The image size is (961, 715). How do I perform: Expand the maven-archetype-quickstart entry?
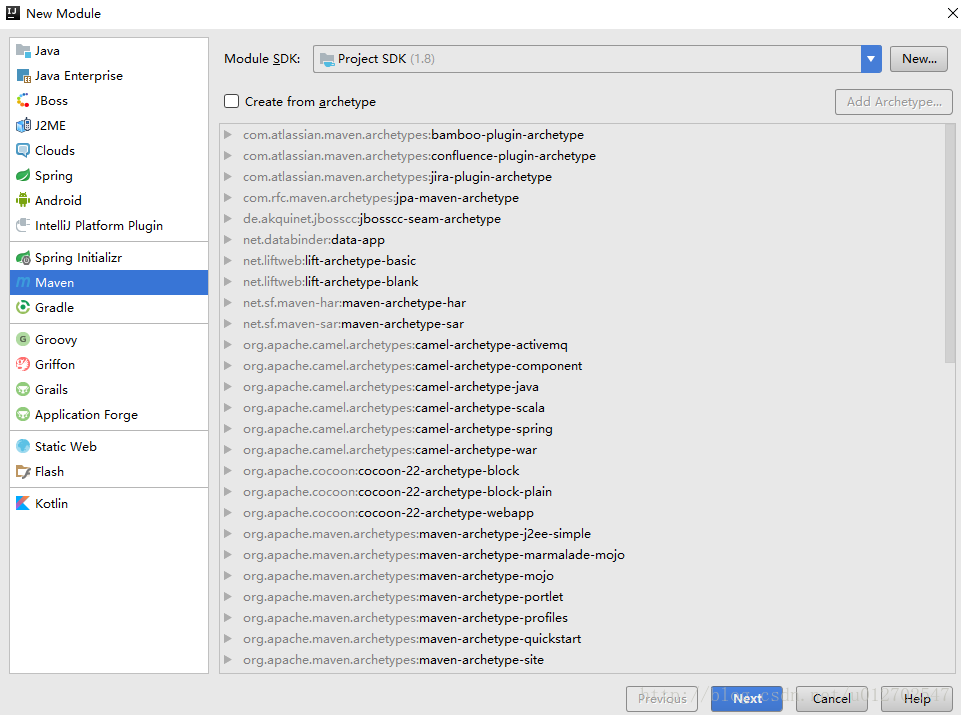[229, 639]
